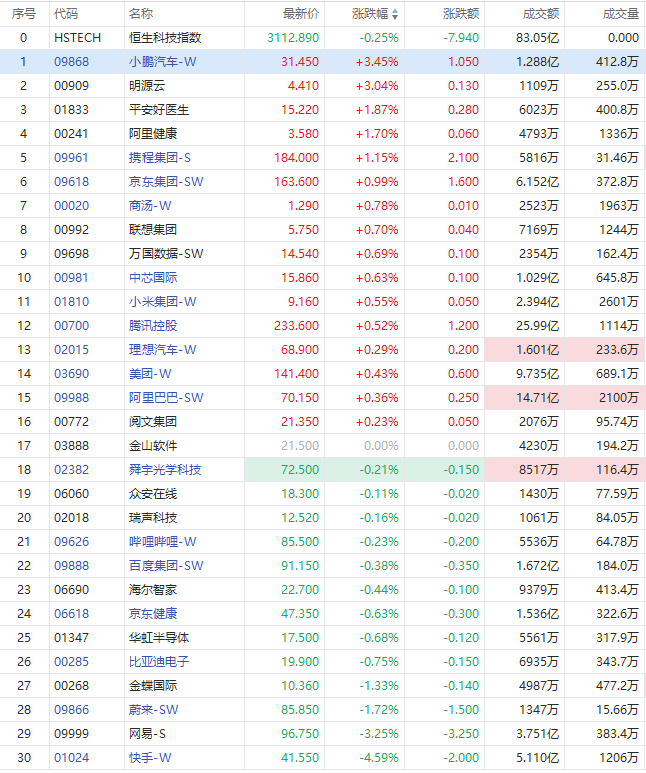646x773 pixels.
Task: Select the 平安好医生 row name
Action: pyautogui.click(x=159, y=110)
